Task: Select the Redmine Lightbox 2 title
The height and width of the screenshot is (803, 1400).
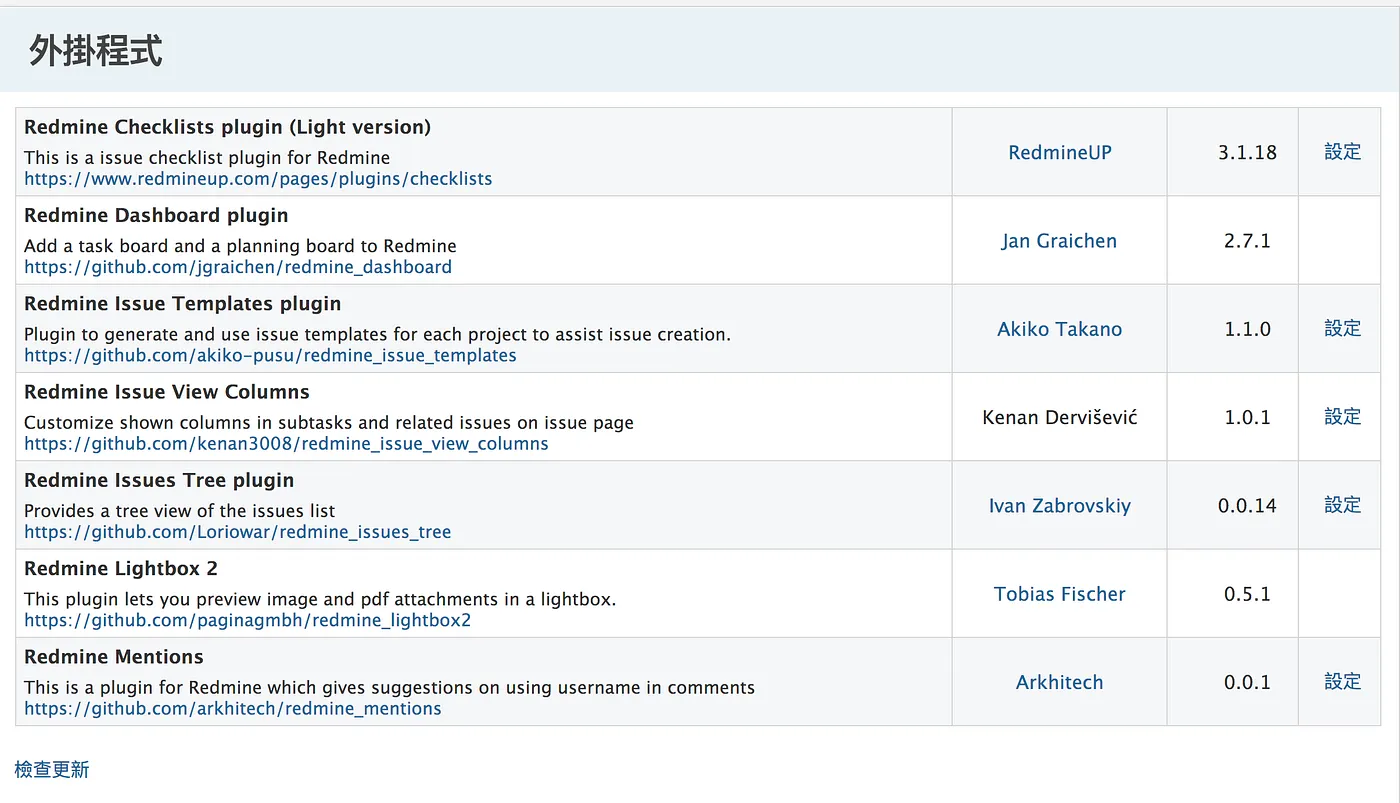Action: (x=121, y=568)
